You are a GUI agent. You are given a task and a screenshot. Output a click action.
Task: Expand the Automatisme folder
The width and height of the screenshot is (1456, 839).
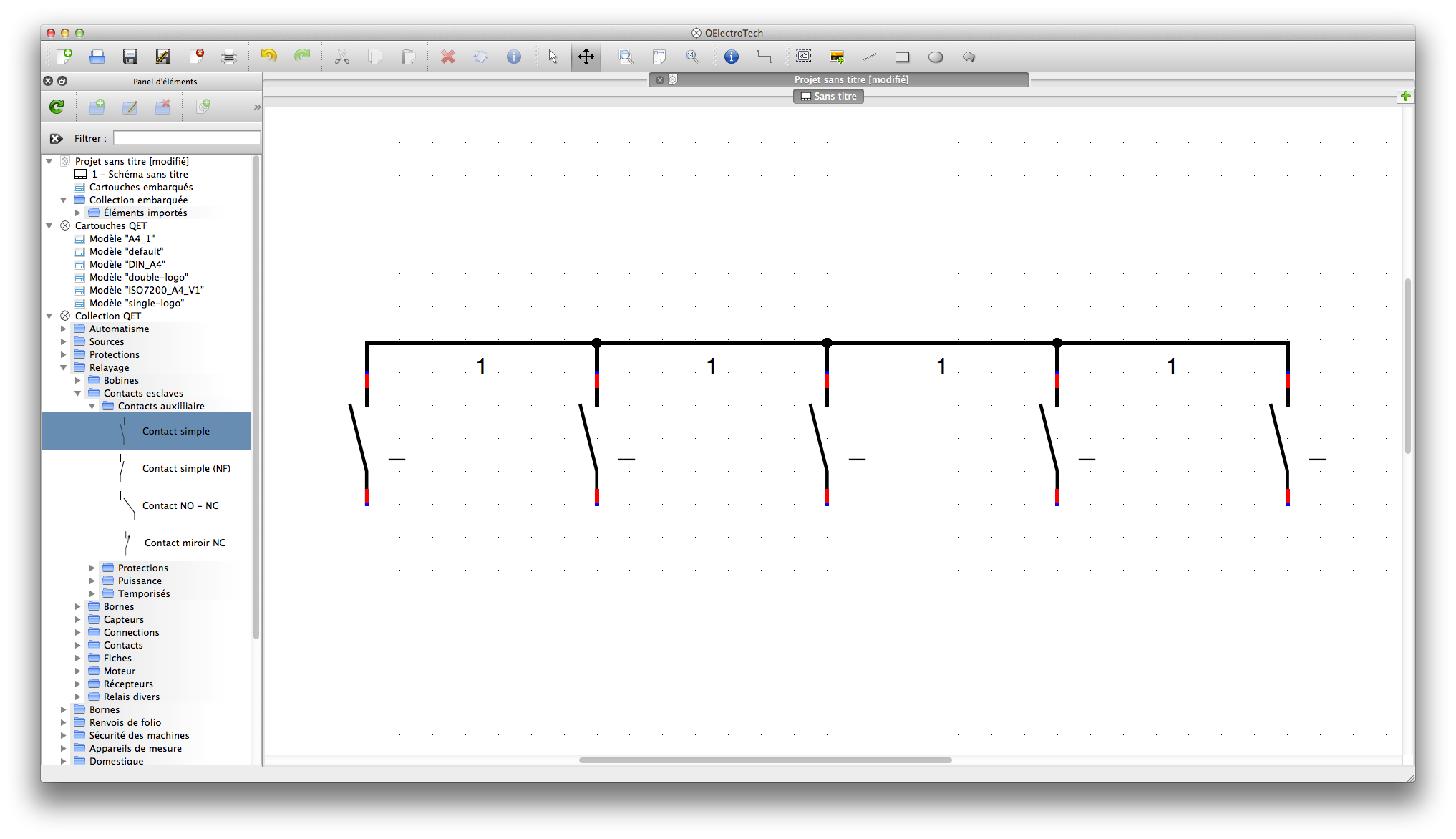[x=64, y=329]
